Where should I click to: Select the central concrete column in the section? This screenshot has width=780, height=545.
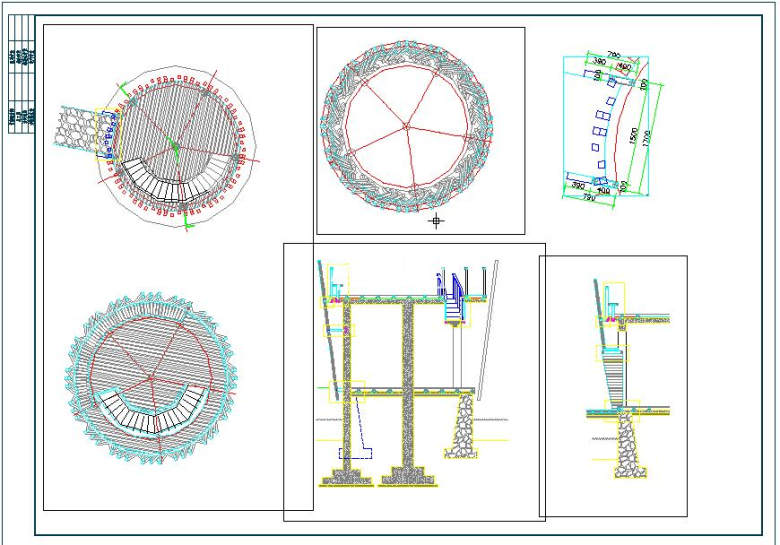coord(407,384)
